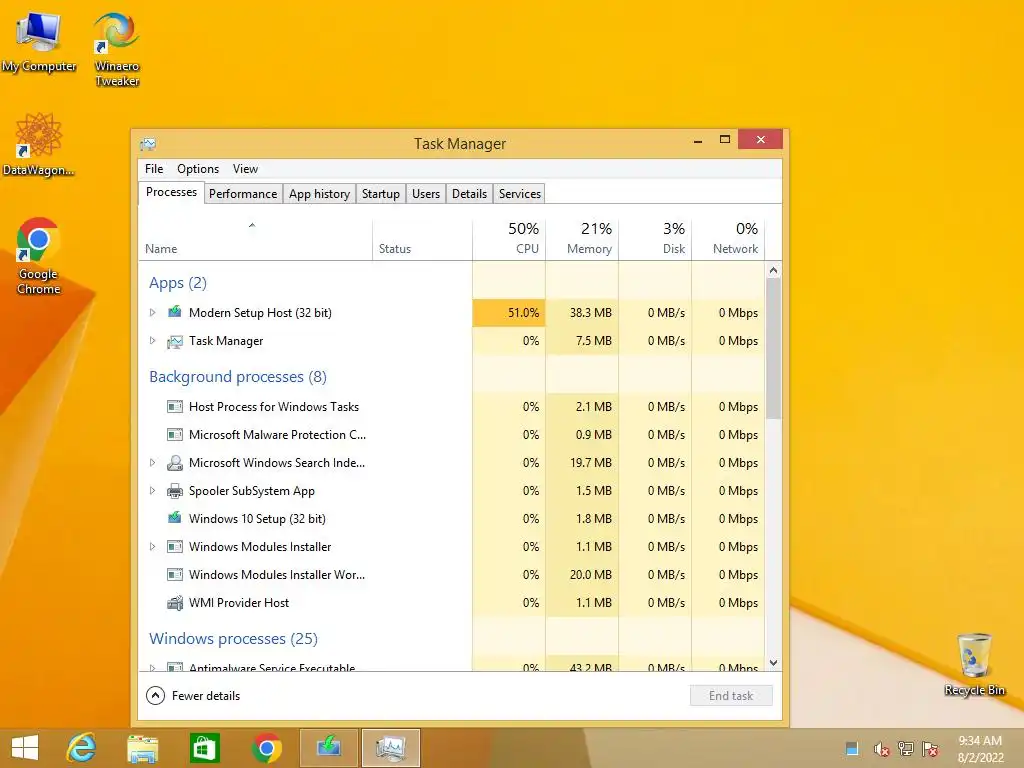Collapse view with the Fewer details arrow

pos(155,696)
